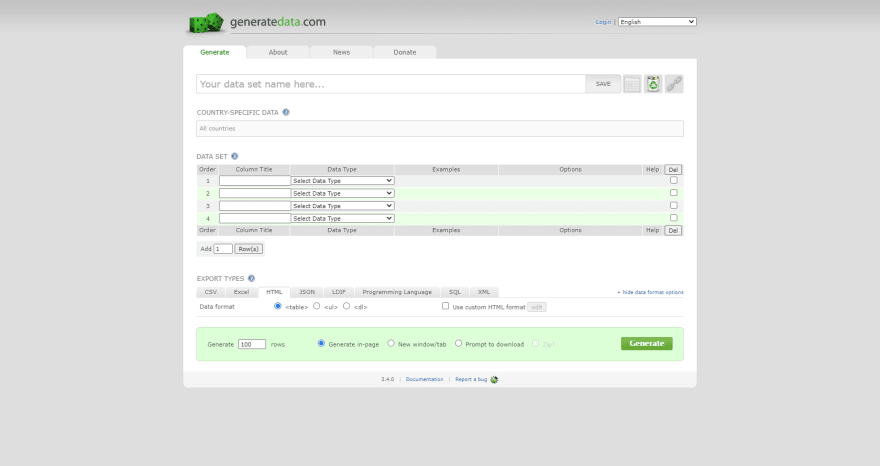
Task: Open Select Data Type dropdown for row 2
Action: coord(342,193)
